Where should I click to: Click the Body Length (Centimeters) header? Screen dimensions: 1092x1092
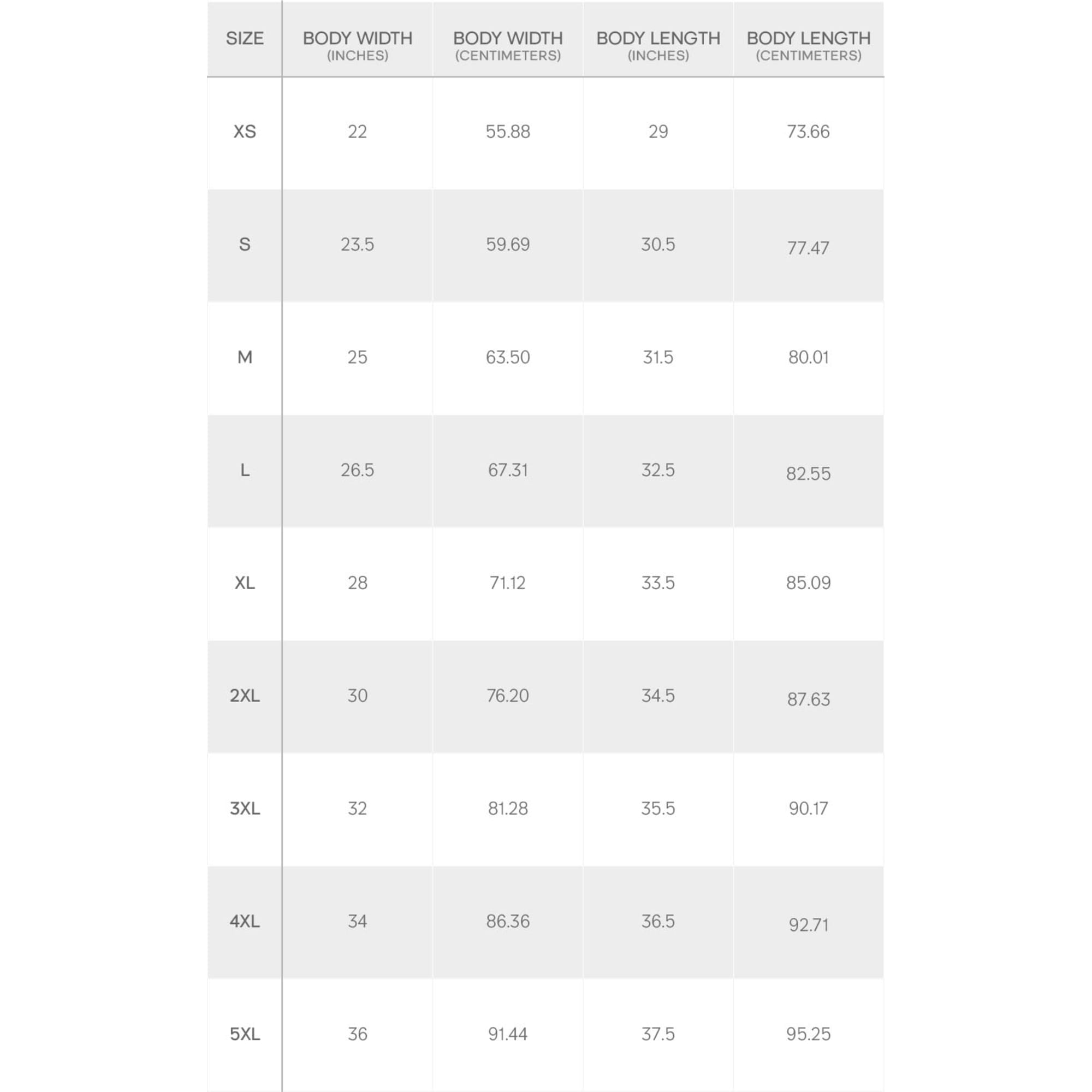pos(808,45)
